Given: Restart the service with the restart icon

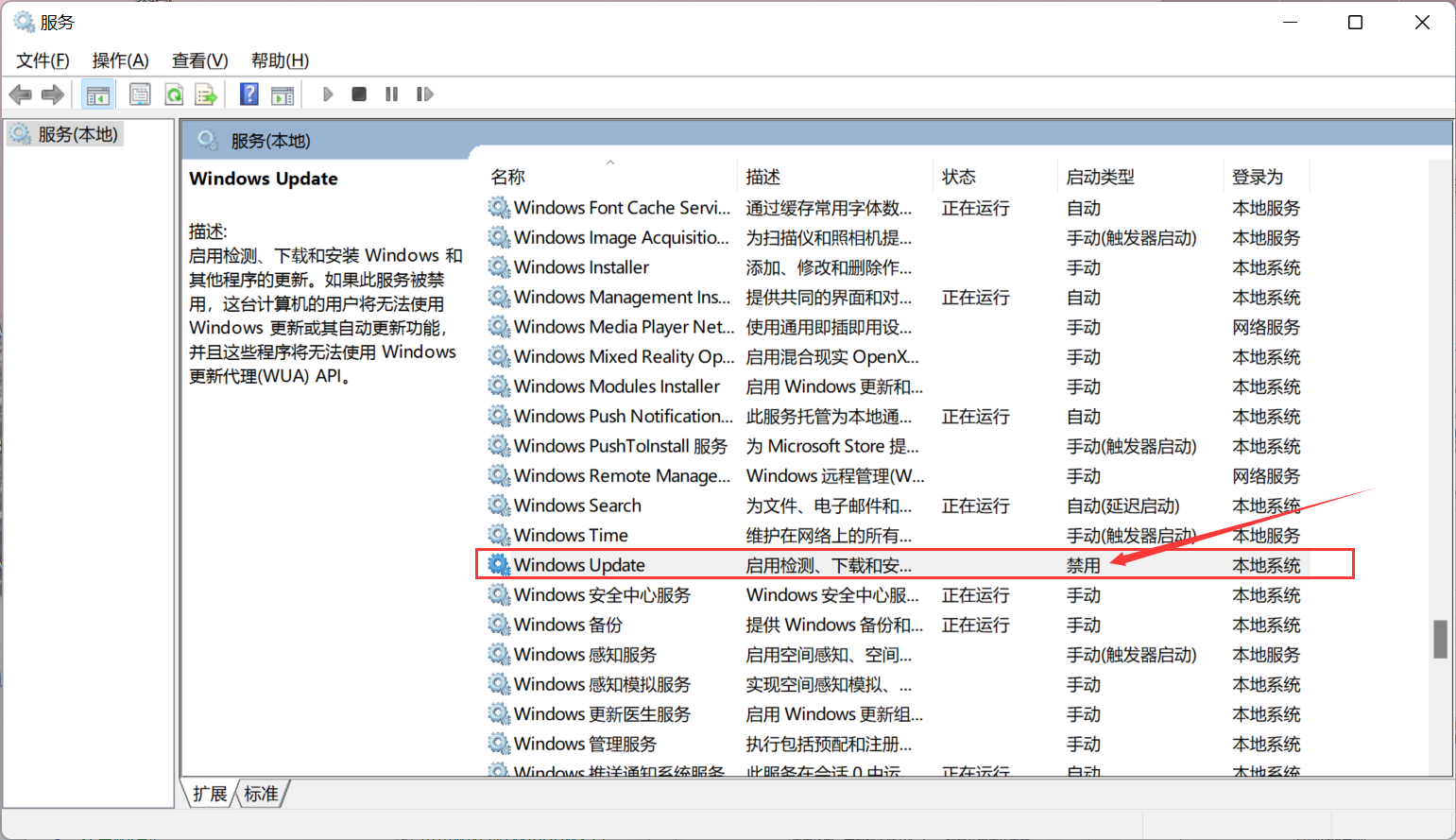Looking at the screenshot, I should (425, 94).
